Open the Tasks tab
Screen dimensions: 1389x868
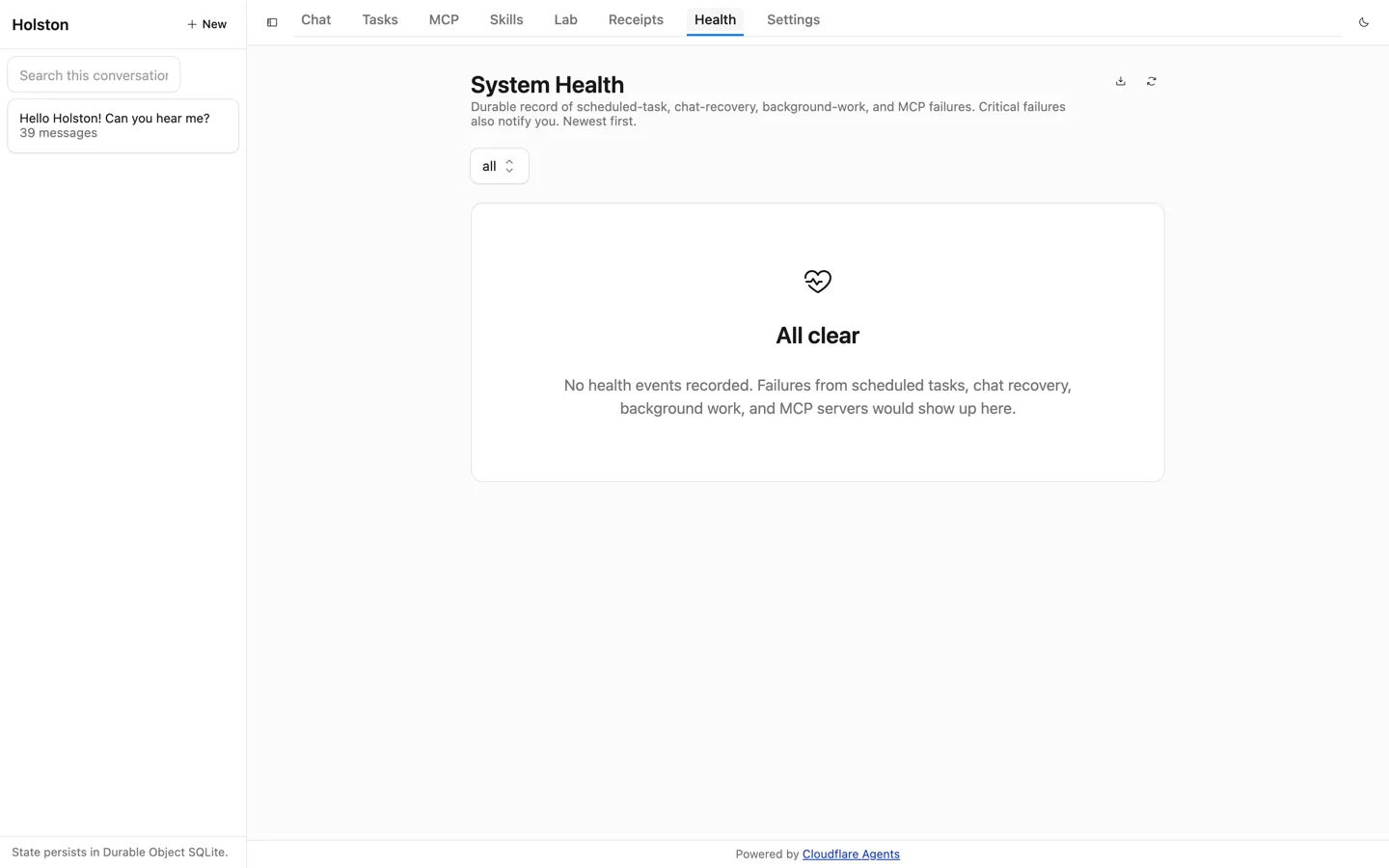380,19
